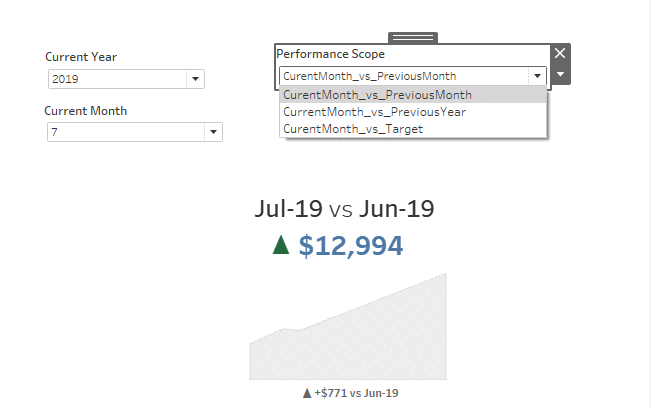The width and height of the screenshot is (652, 408).
Task: Click the Current Month value 7 field
Action: coord(125,132)
